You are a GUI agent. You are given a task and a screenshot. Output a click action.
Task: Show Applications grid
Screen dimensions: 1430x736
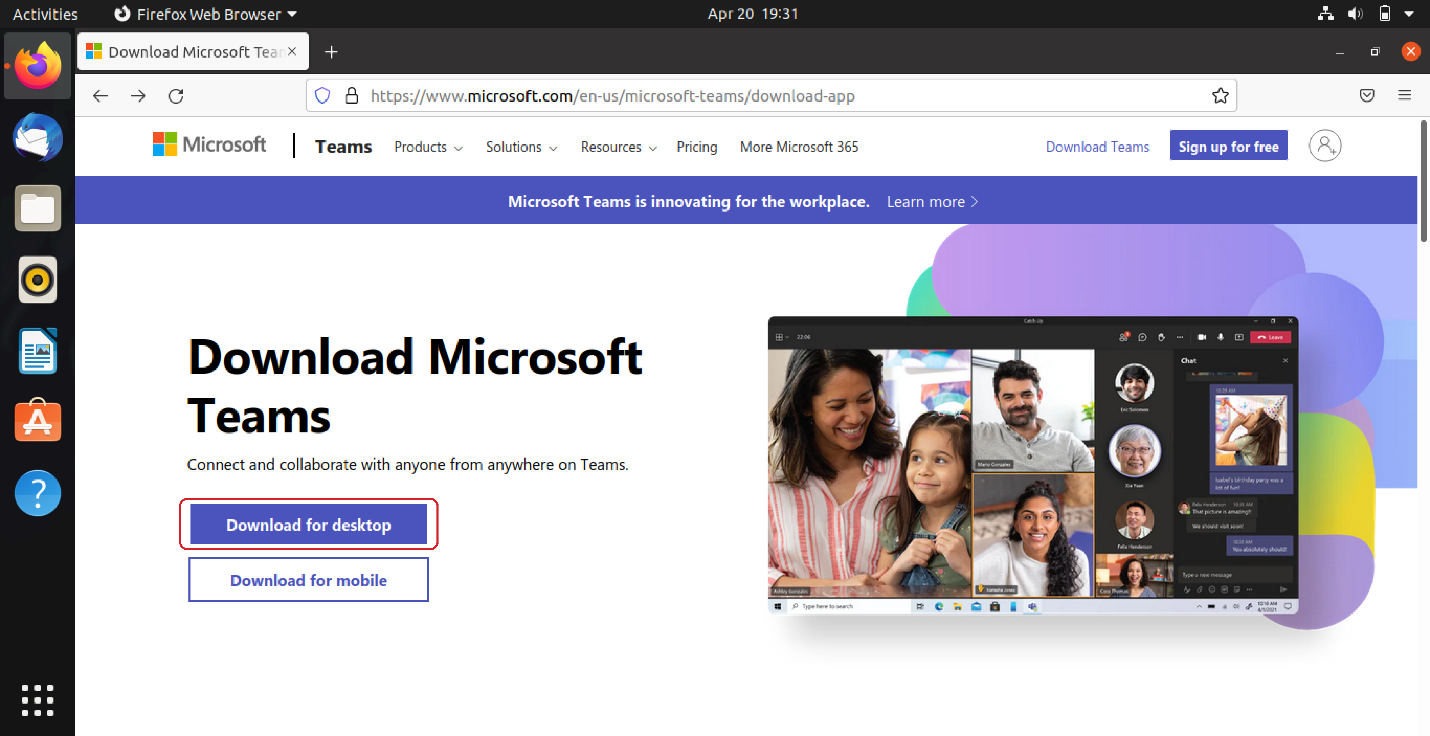[x=37, y=700]
